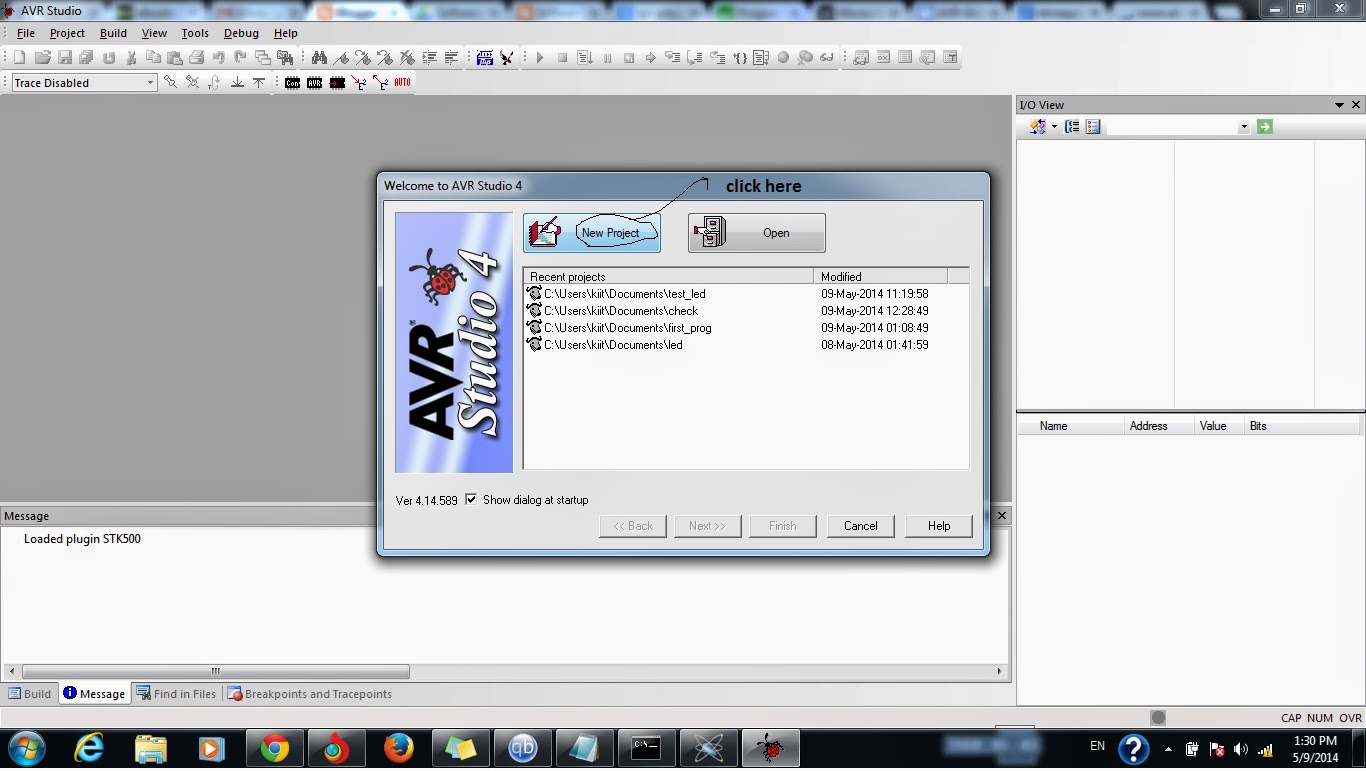Open Google Chrome from the taskbar
The image size is (1366, 771).
click(274, 748)
